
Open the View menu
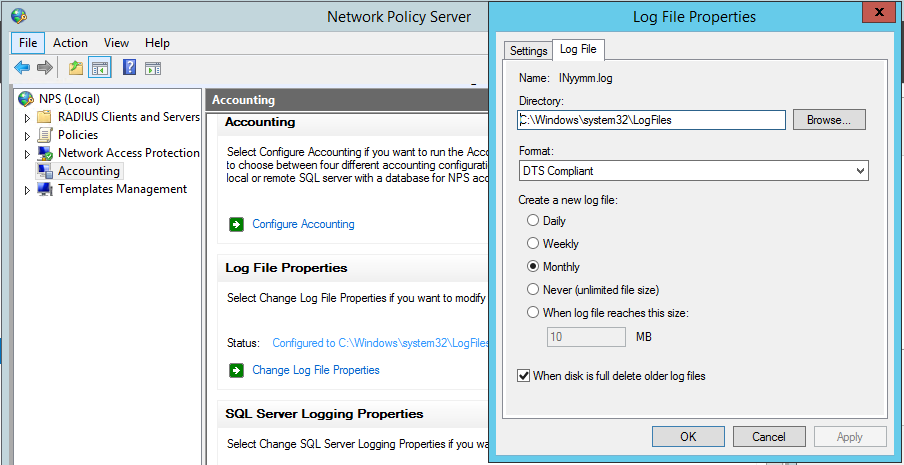(x=116, y=43)
